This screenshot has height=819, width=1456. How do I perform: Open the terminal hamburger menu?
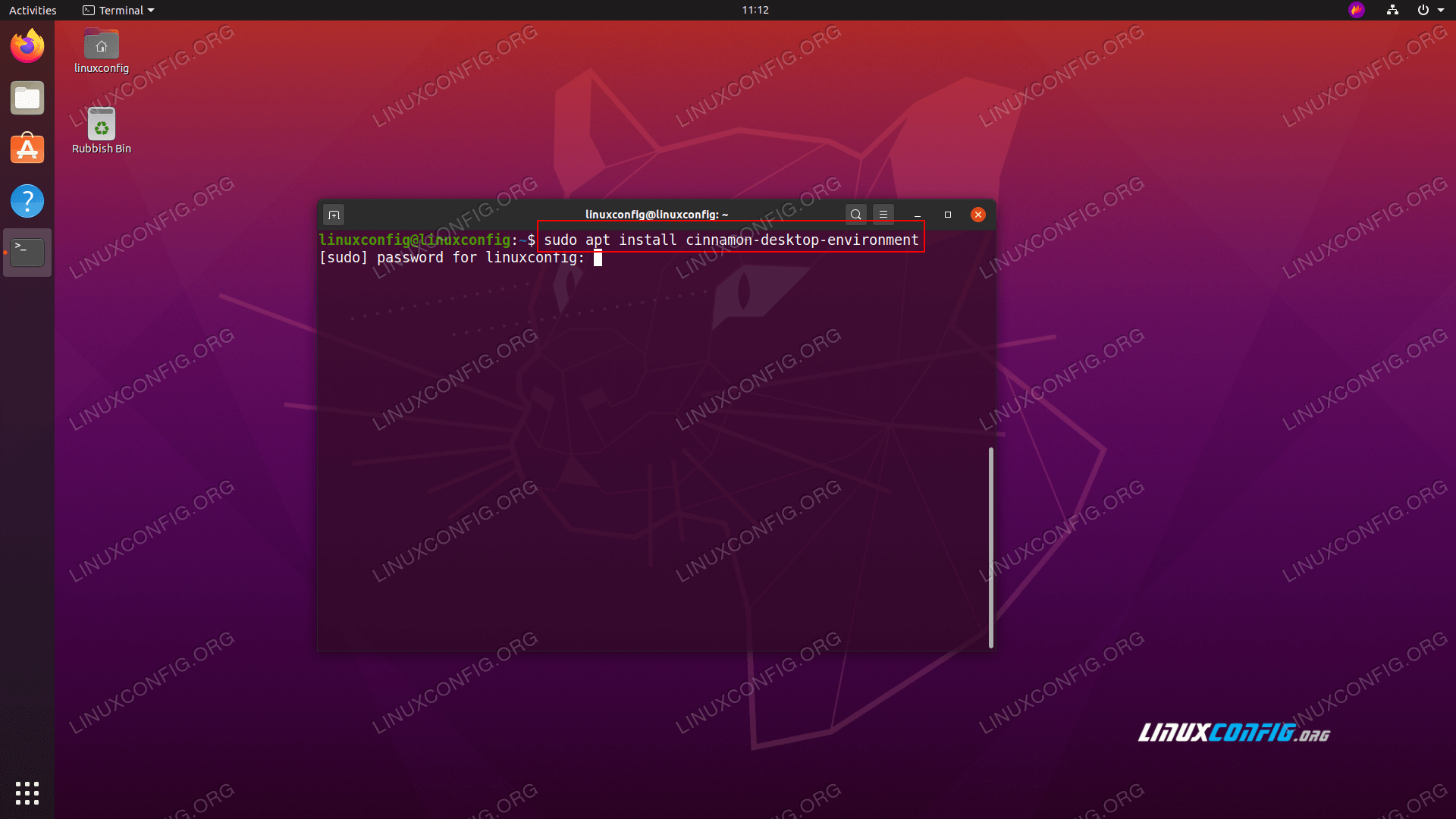883,215
